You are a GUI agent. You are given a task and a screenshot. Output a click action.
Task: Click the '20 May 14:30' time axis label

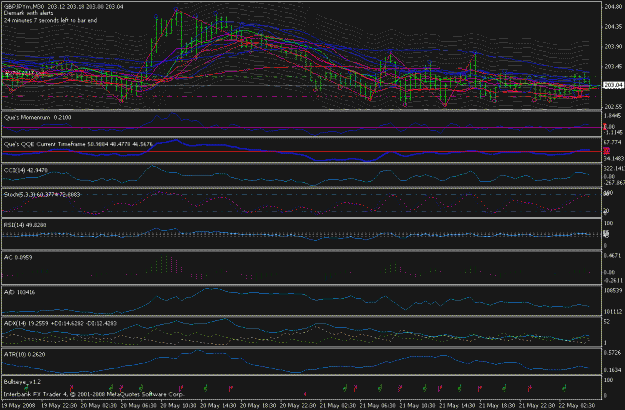coord(217,405)
